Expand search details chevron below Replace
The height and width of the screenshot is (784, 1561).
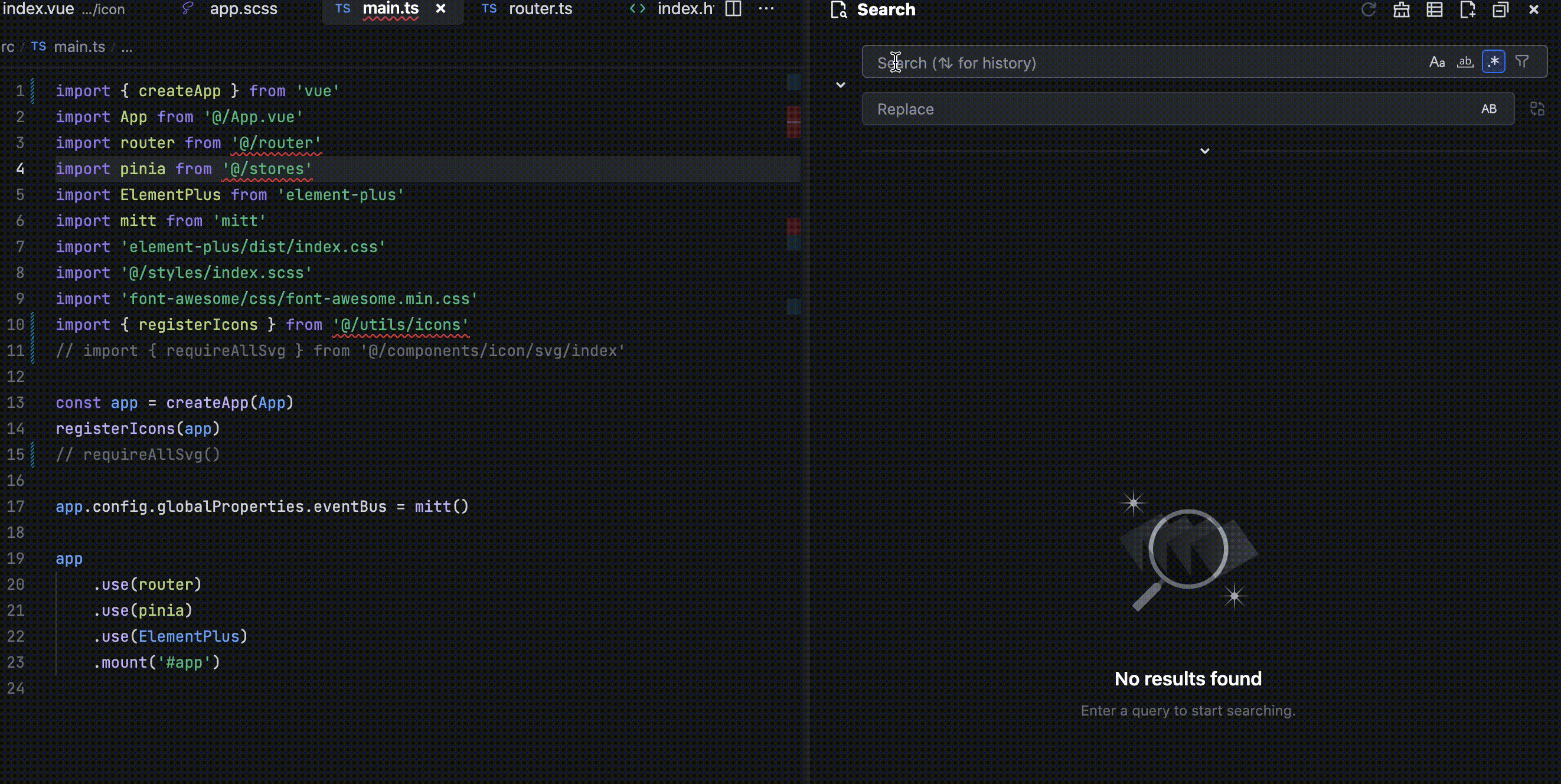(x=1204, y=151)
